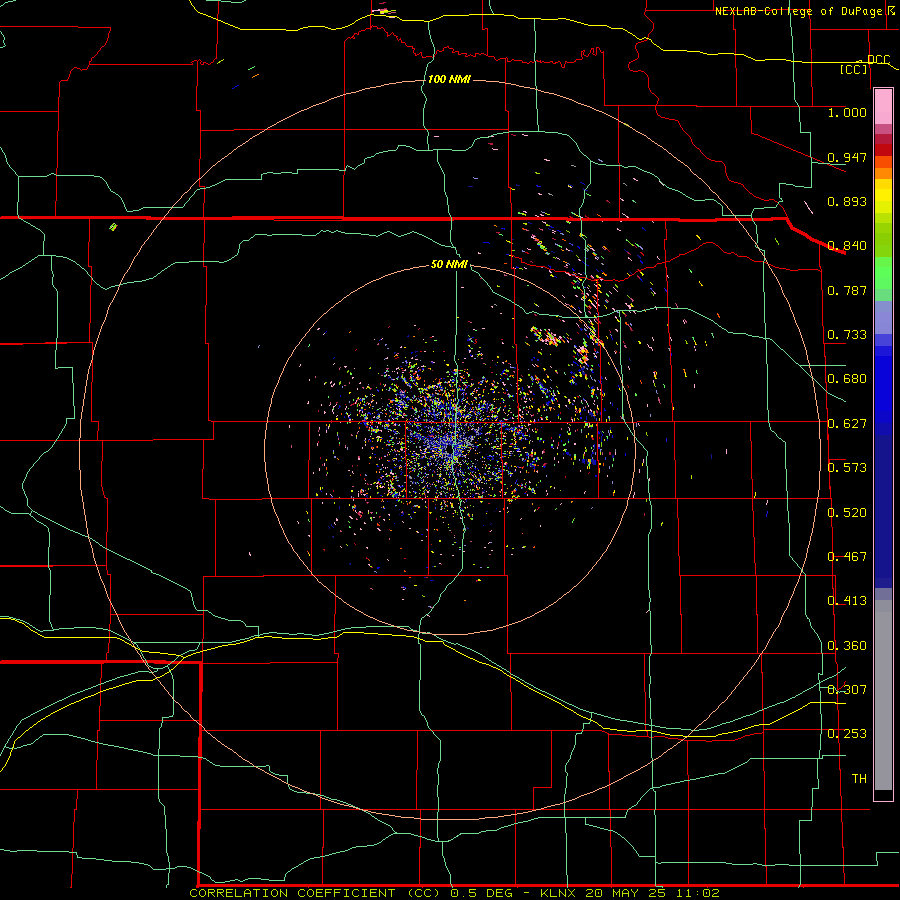Click the 0.840 legend value
900x900 pixels.
[847, 246]
